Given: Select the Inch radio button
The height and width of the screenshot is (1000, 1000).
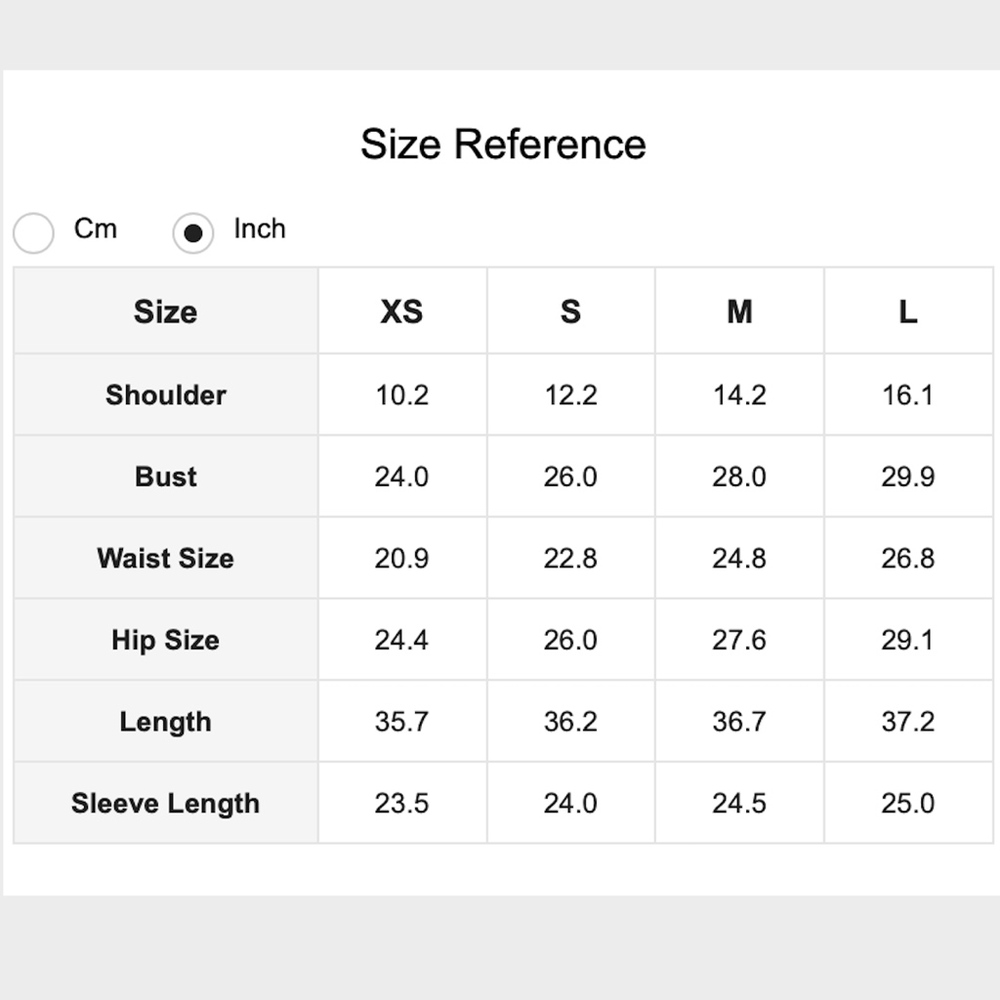Looking at the screenshot, I should pos(193,234).
